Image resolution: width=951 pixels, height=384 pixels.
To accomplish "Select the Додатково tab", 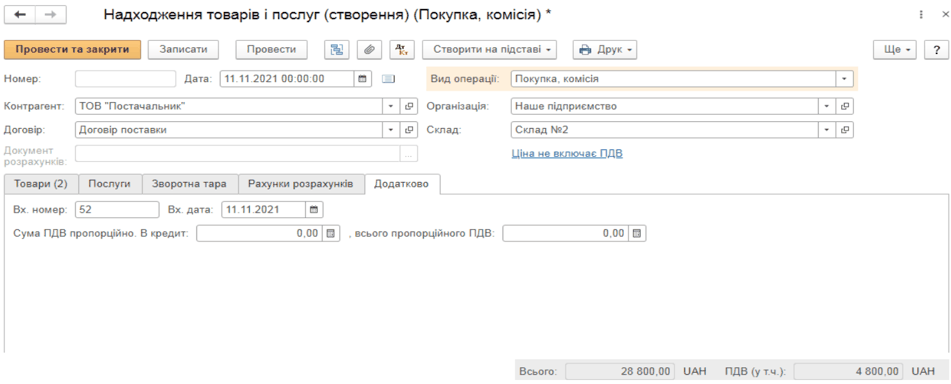I will (x=402, y=184).
